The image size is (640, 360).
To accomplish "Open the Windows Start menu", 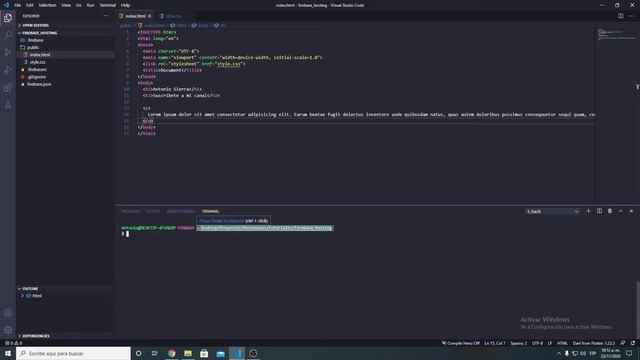I will point(8,353).
